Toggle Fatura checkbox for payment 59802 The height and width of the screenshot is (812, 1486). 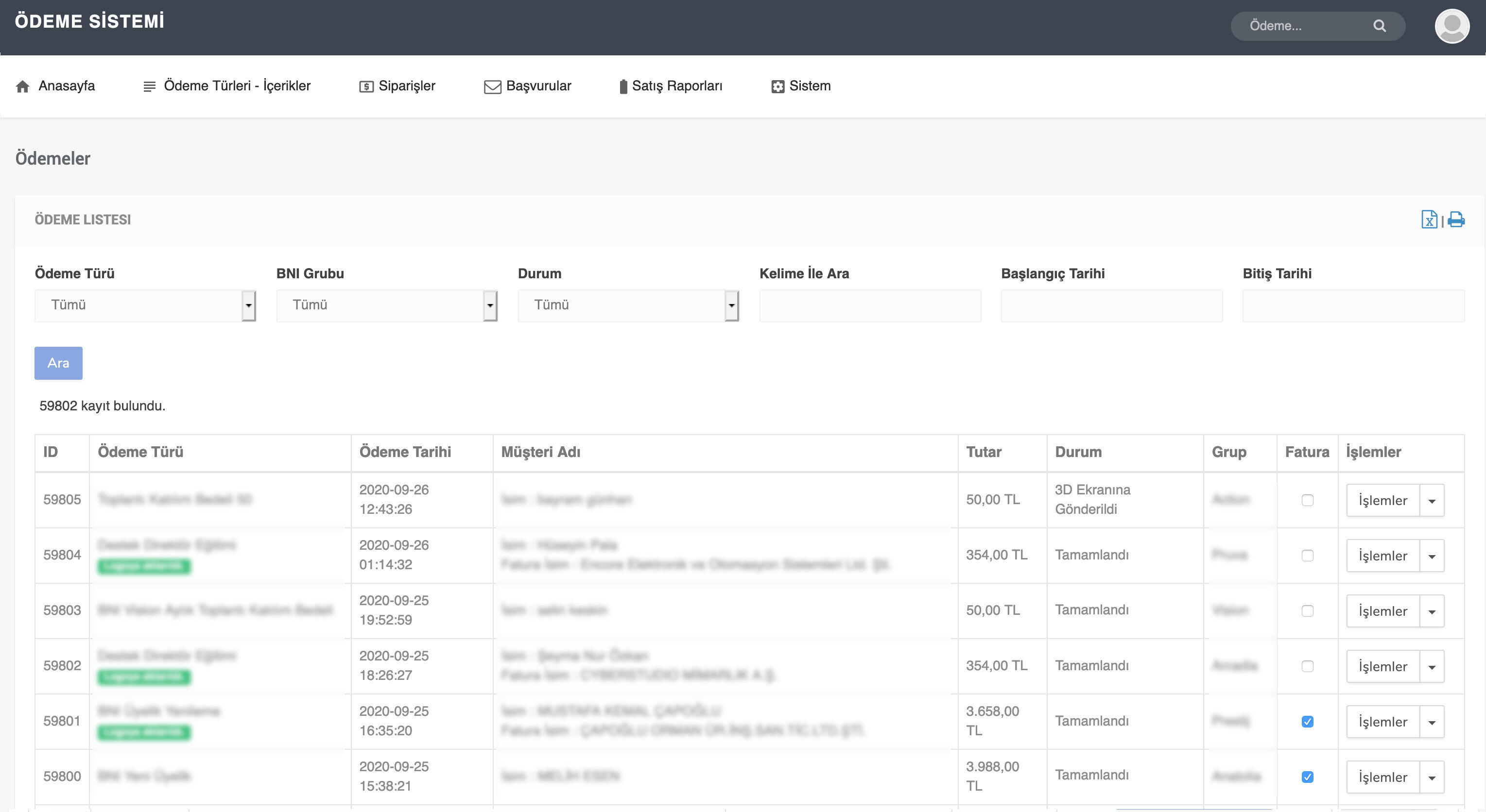1307,666
